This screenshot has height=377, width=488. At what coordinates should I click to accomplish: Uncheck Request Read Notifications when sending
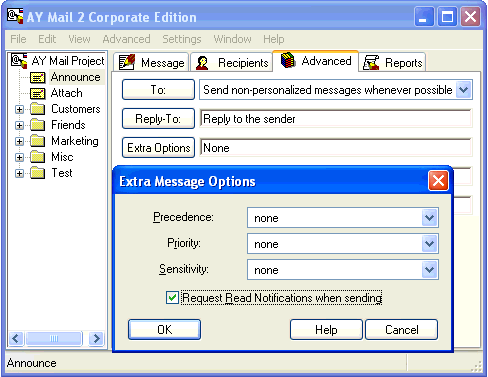[x=172, y=298]
